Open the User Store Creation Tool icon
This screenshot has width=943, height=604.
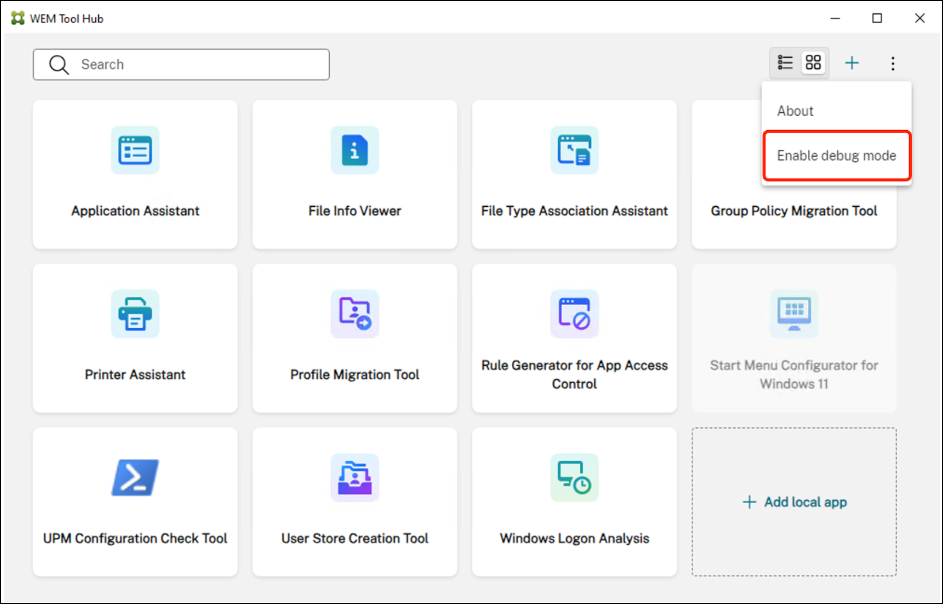pos(355,477)
